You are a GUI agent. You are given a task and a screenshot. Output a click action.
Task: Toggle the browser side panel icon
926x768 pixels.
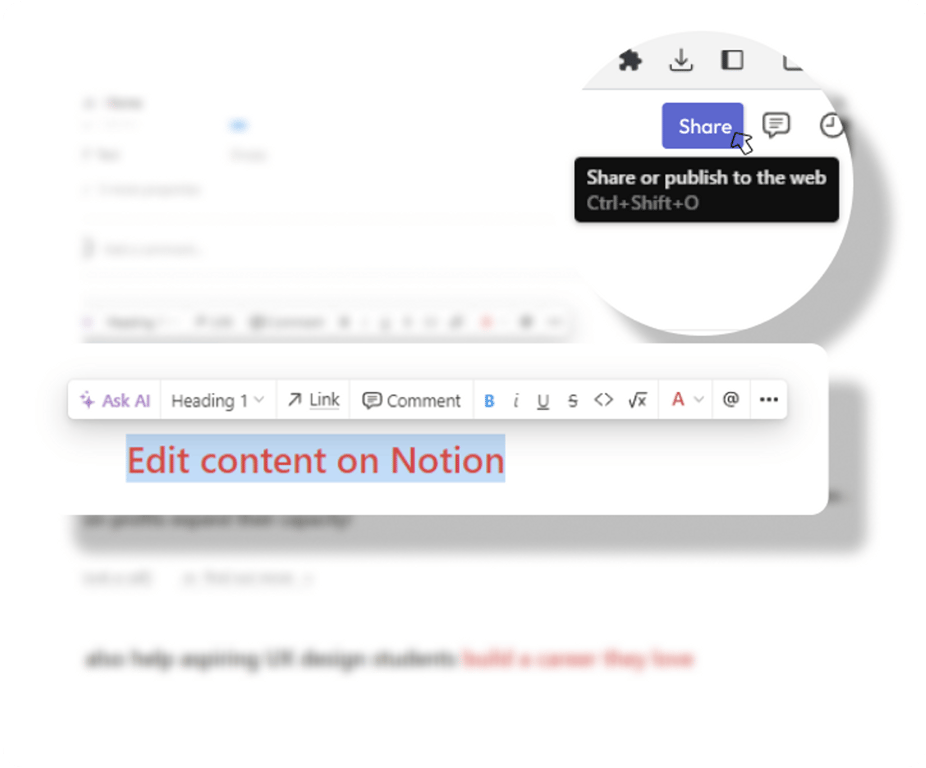click(732, 60)
